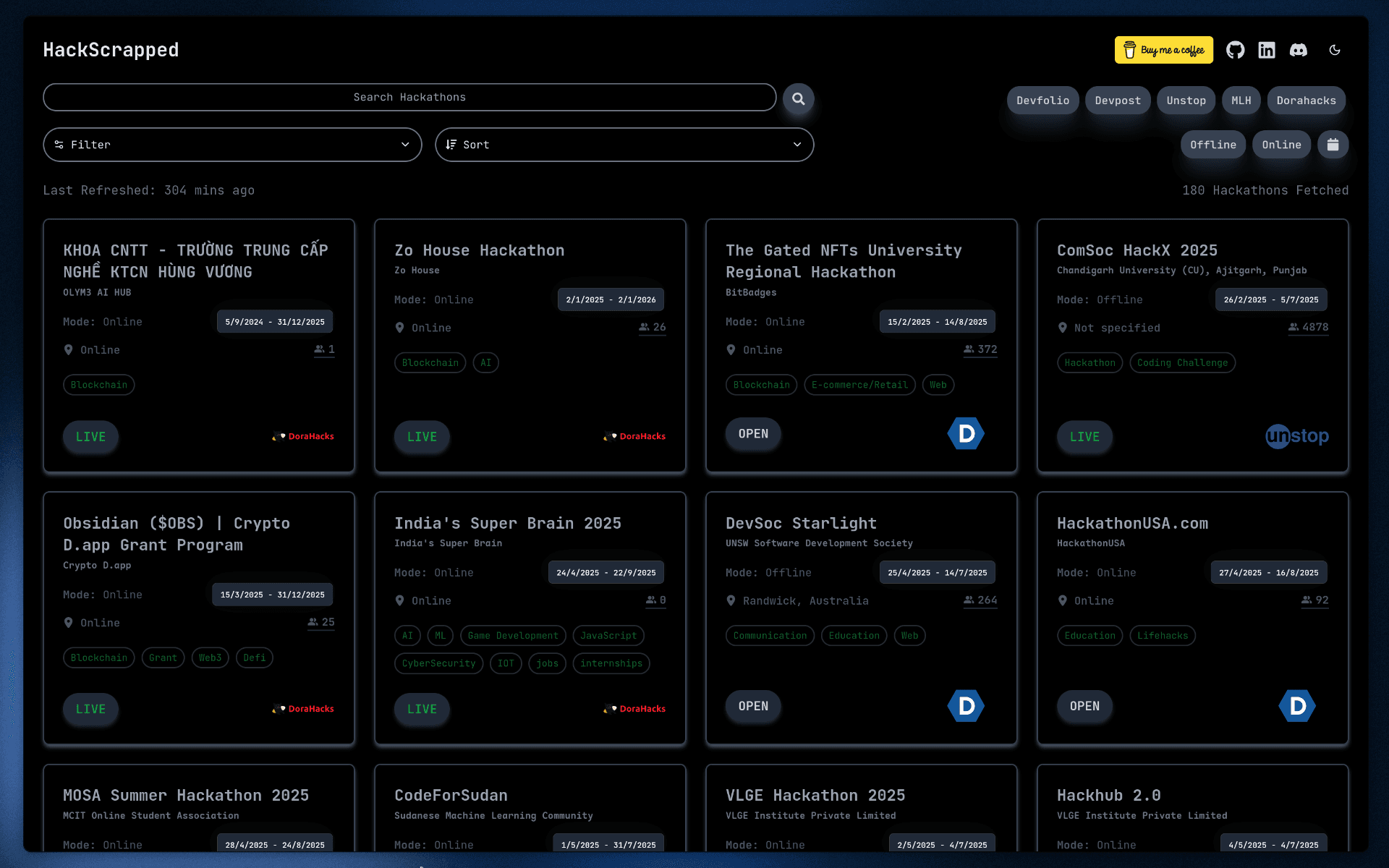Expand the Filter dropdown
The width and height of the screenshot is (1389, 868).
(x=232, y=145)
